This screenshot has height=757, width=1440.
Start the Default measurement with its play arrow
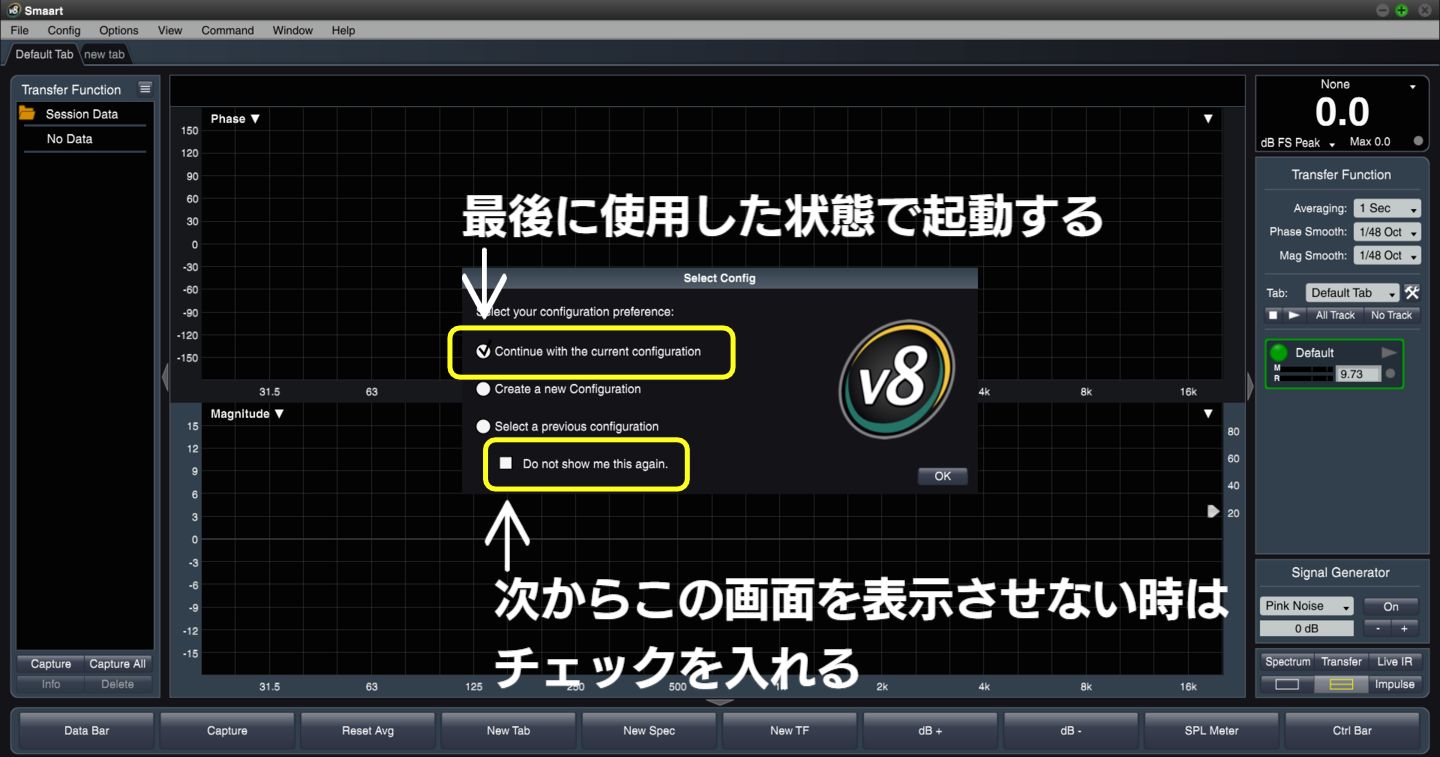click(1389, 352)
